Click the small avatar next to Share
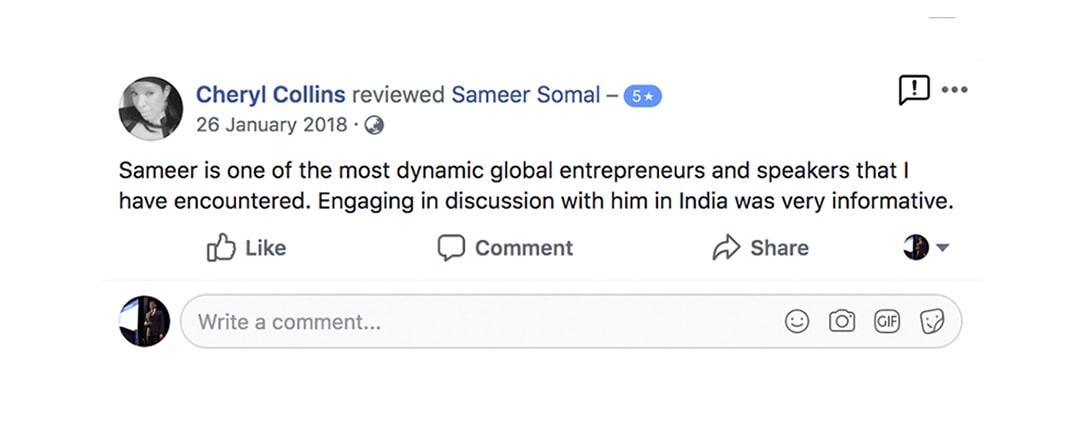Image resolution: width=1088 pixels, height=428 pixels. coord(915,248)
